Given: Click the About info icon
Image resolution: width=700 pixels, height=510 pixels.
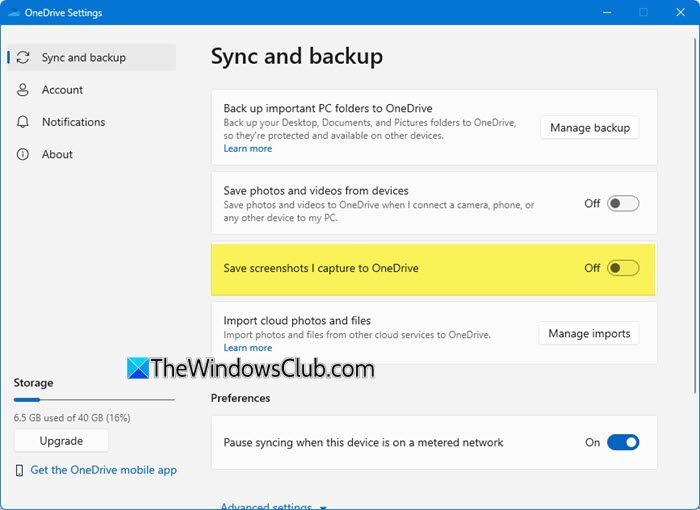Looking at the screenshot, I should (23, 154).
